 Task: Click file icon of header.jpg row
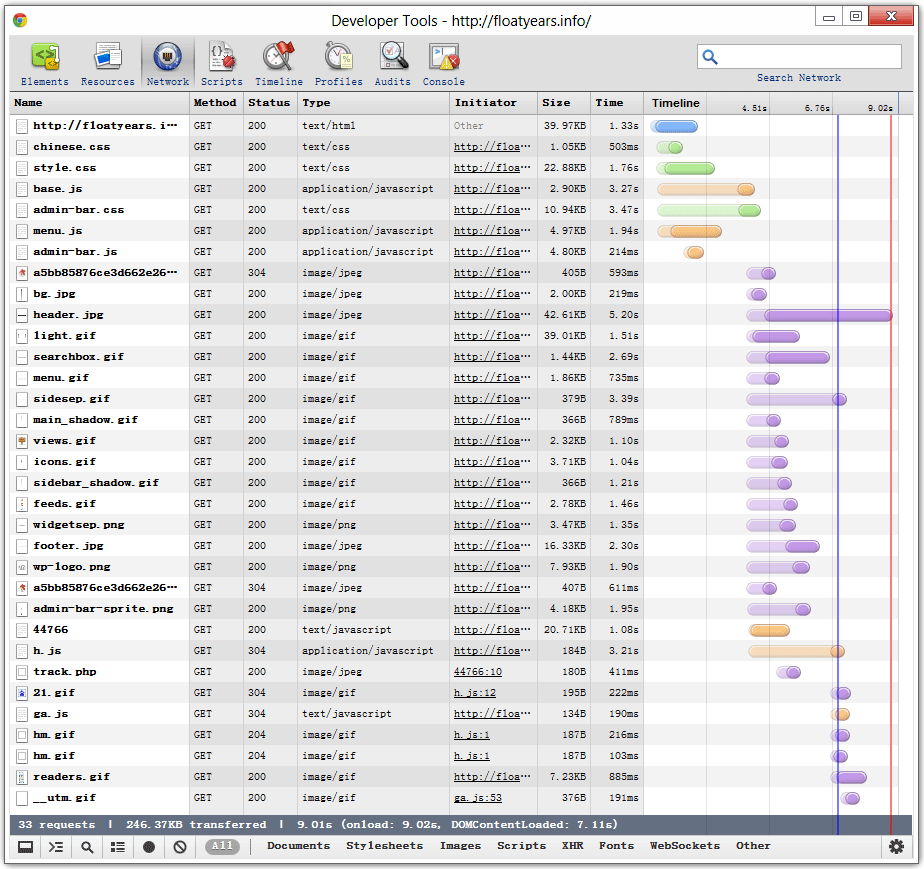(x=22, y=315)
